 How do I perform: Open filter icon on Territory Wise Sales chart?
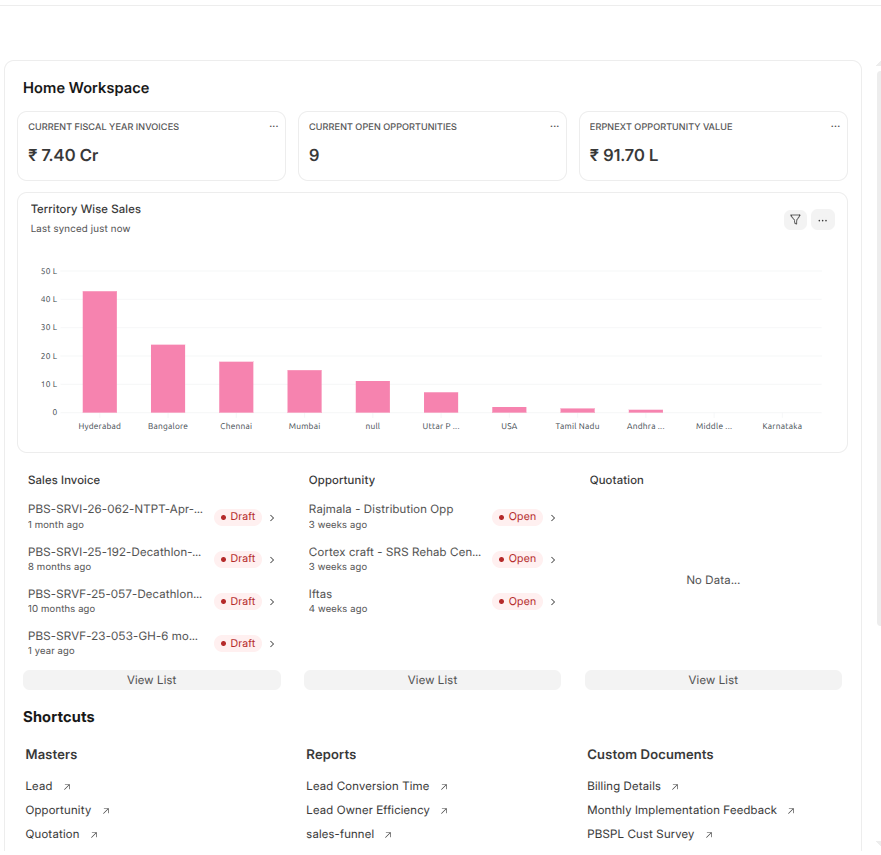(795, 220)
